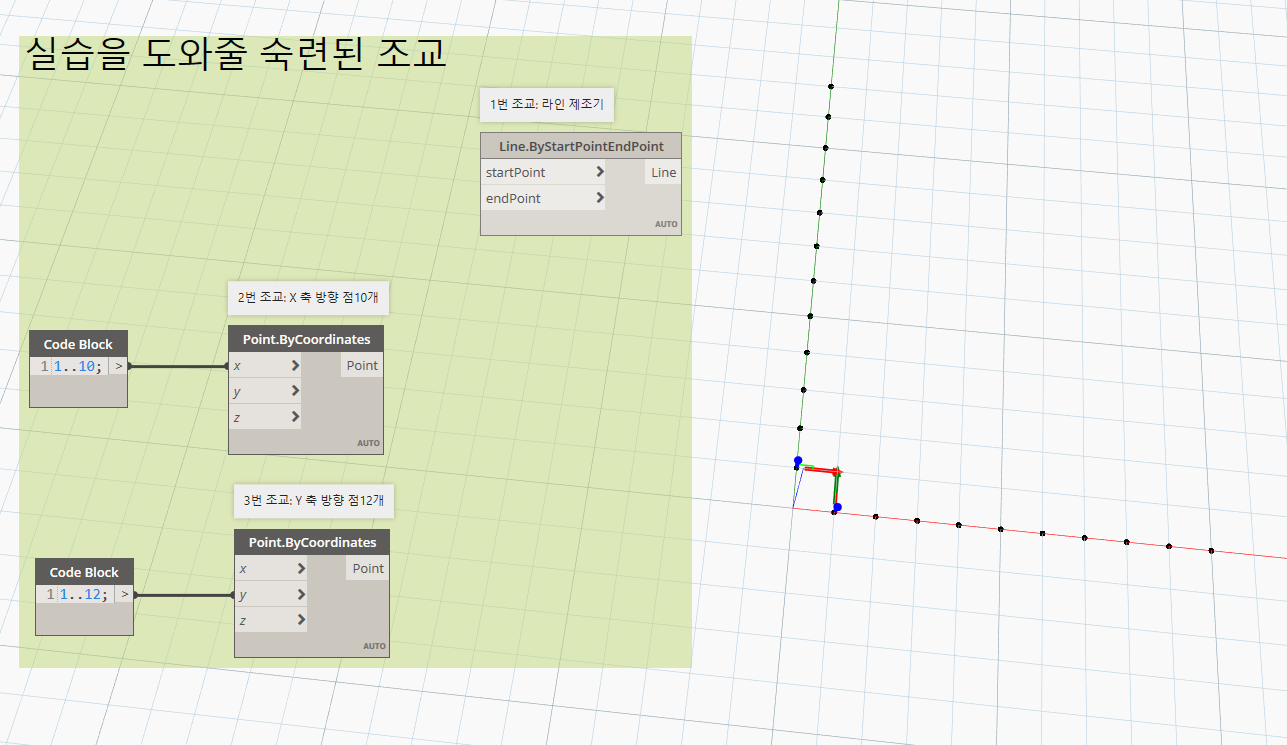Click the output port of the 1..12 code block
Image resolution: width=1287 pixels, height=745 pixels.
124,595
